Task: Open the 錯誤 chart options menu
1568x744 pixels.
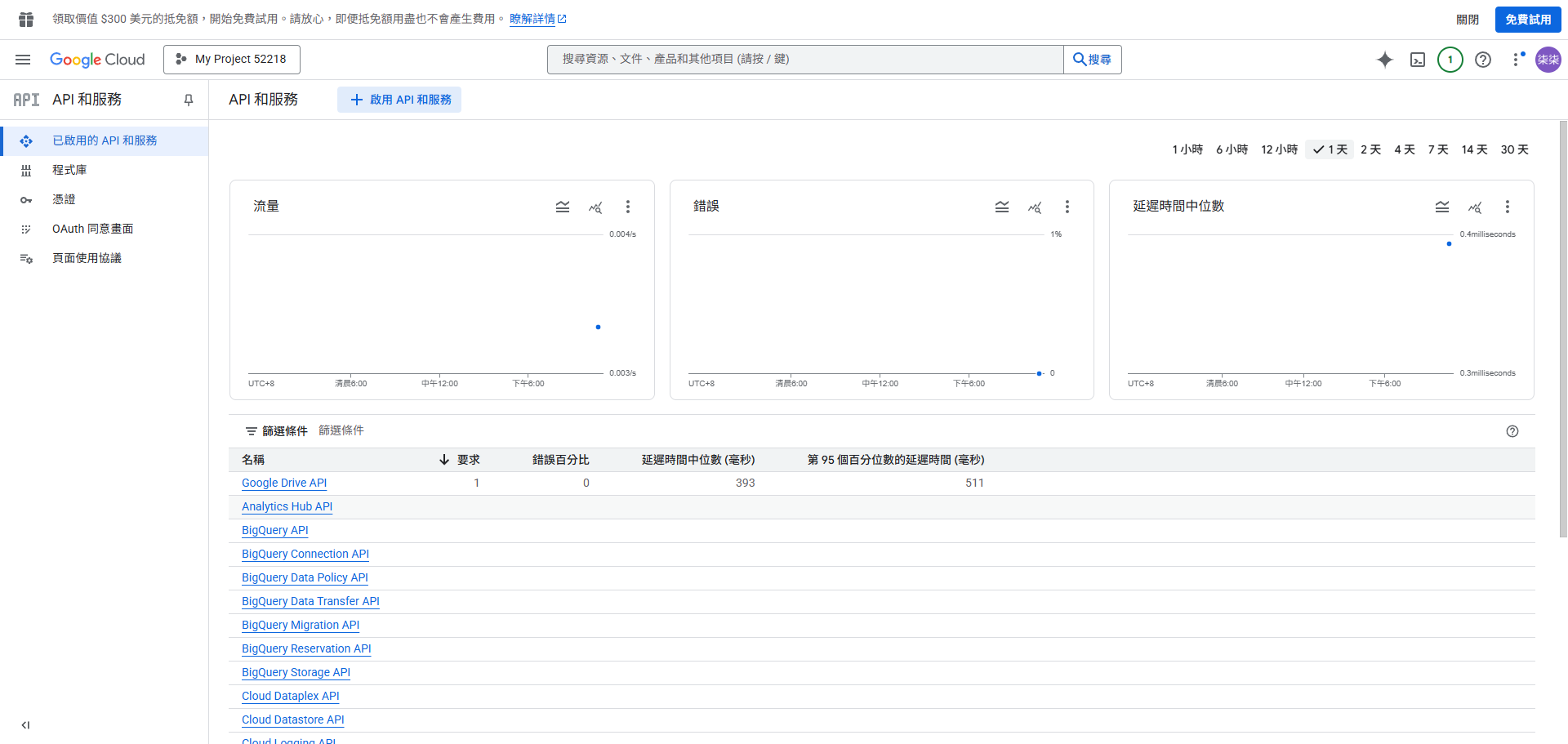Action: click(1067, 207)
